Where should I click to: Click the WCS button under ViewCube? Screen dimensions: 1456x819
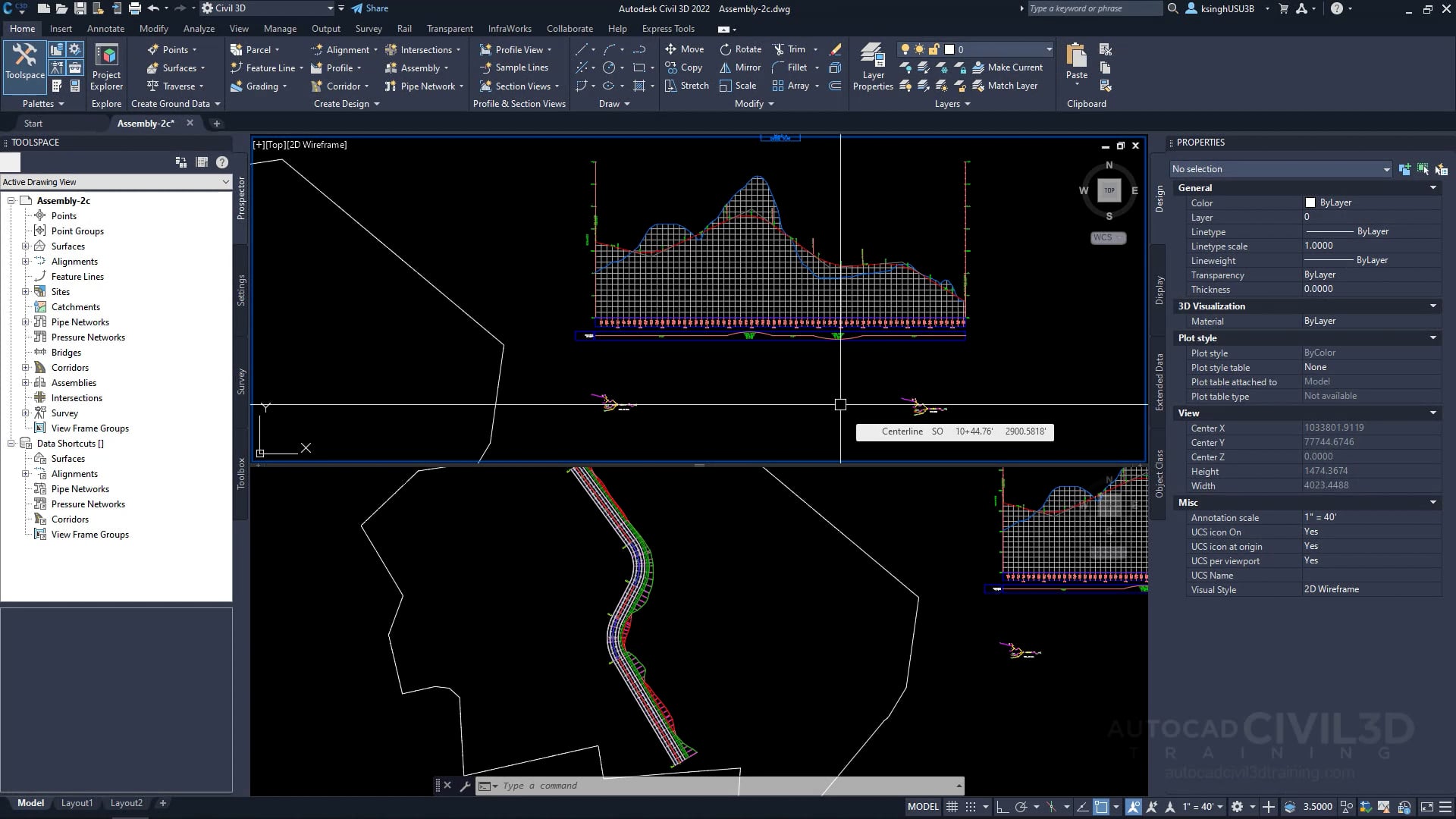[1107, 237]
